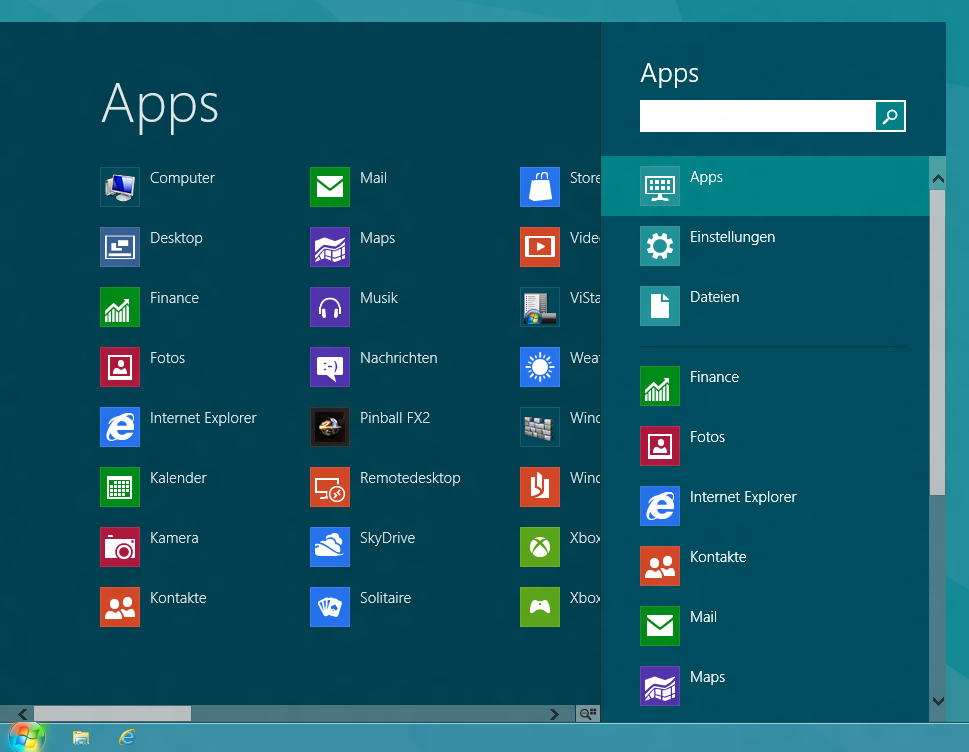Choose Mail in the search pane
Screen dimensions: 969x752
point(765,625)
